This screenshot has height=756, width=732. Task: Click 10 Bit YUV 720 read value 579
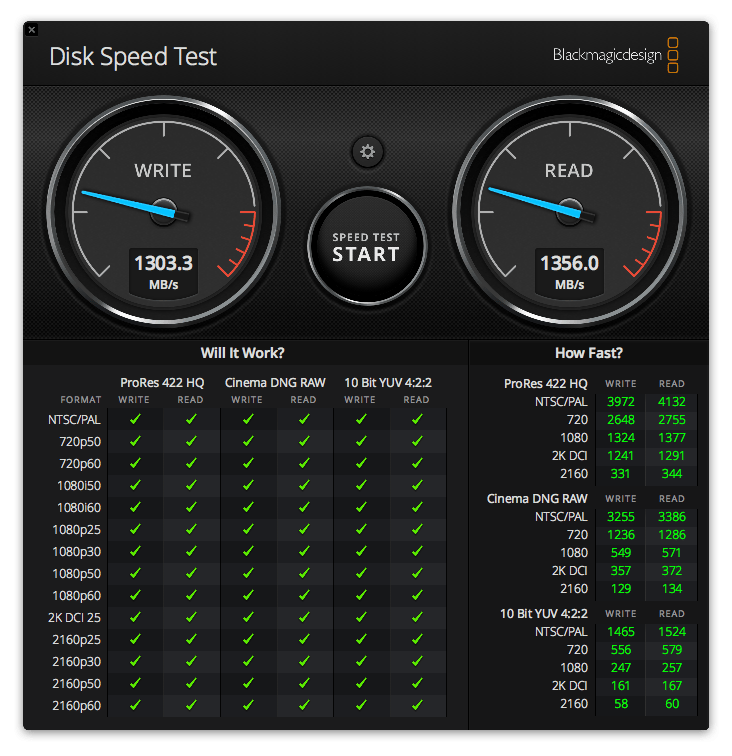pos(672,650)
